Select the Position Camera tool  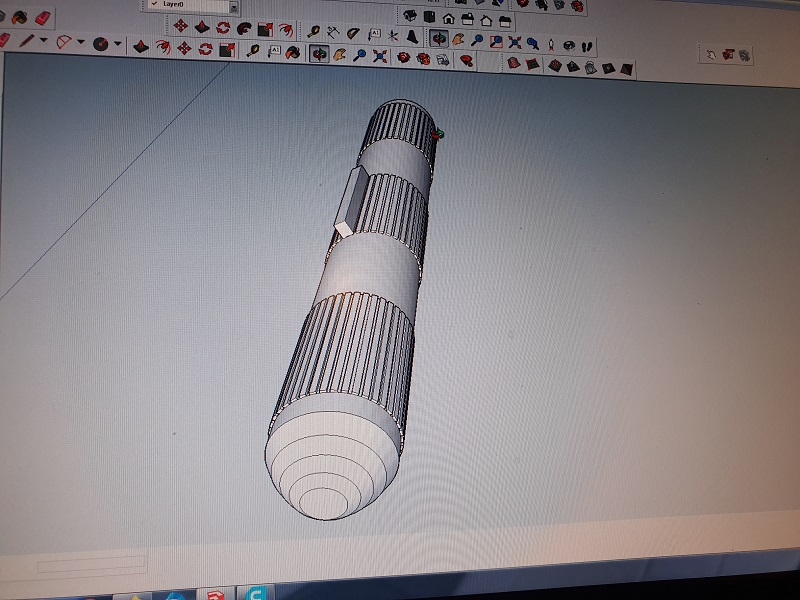click(x=550, y=44)
